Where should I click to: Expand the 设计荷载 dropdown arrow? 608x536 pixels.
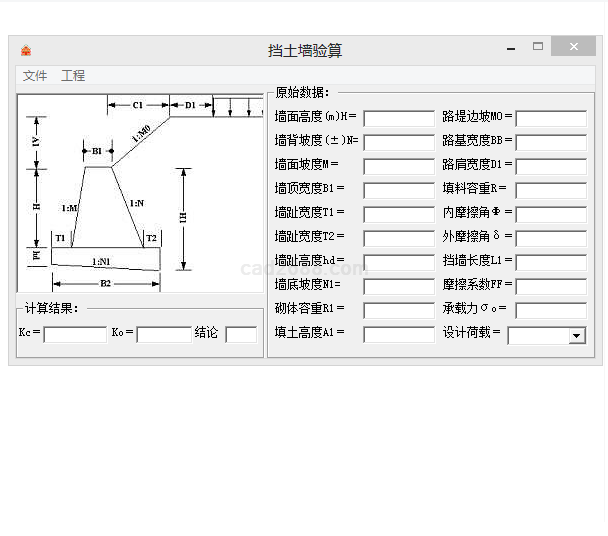pos(577,336)
